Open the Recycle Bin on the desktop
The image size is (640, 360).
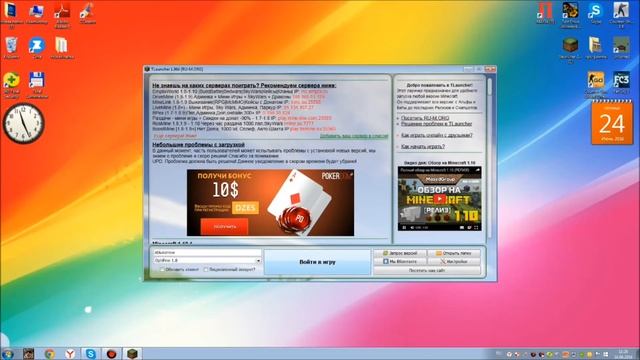tap(11, 47)
